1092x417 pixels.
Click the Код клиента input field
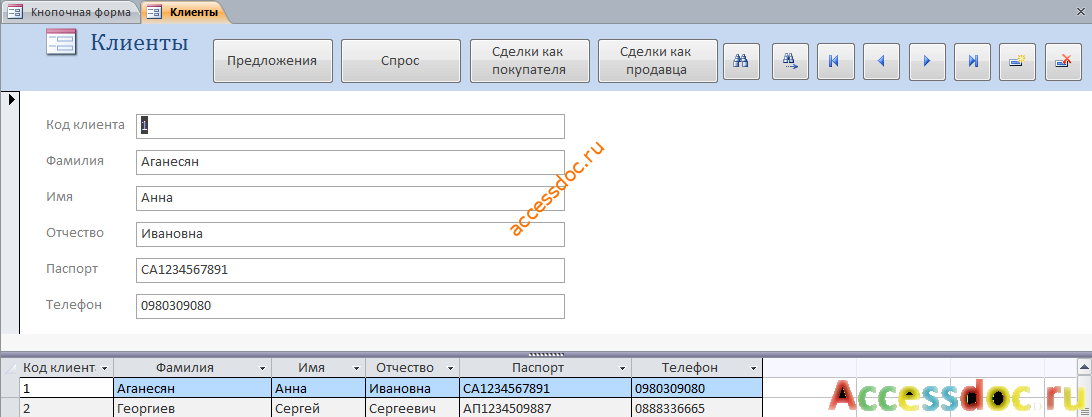(x=350, y=126)
